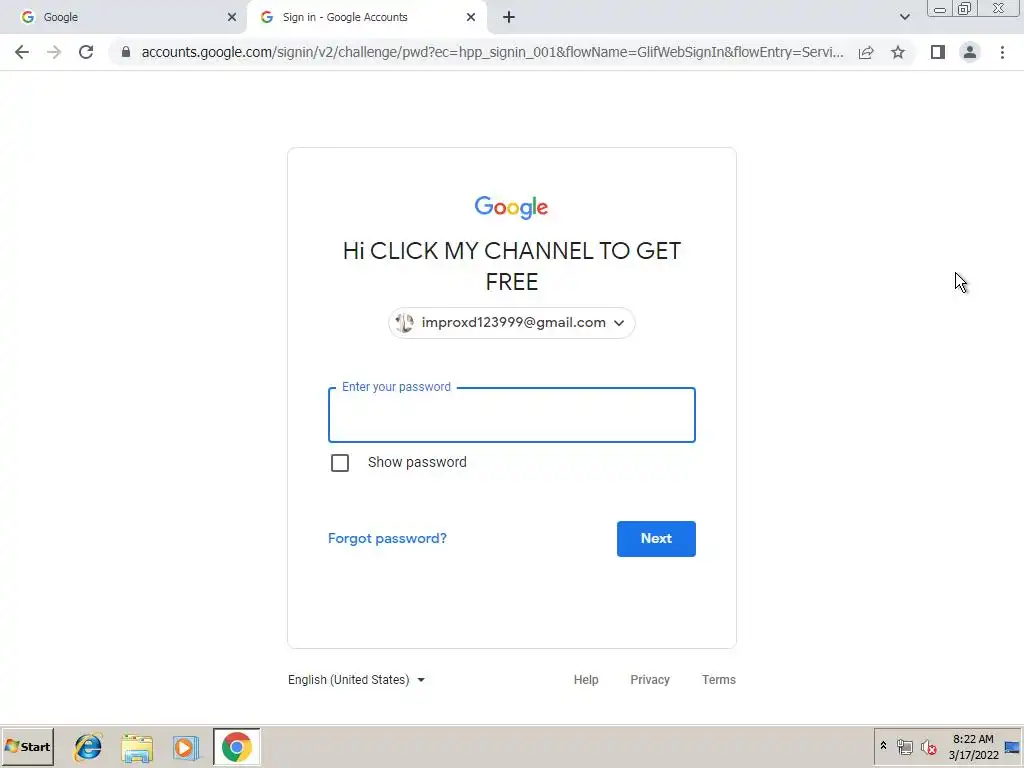1024x768 pixels.
Task: Click the forward navigation arrow
Action: [x=54, y=52]
